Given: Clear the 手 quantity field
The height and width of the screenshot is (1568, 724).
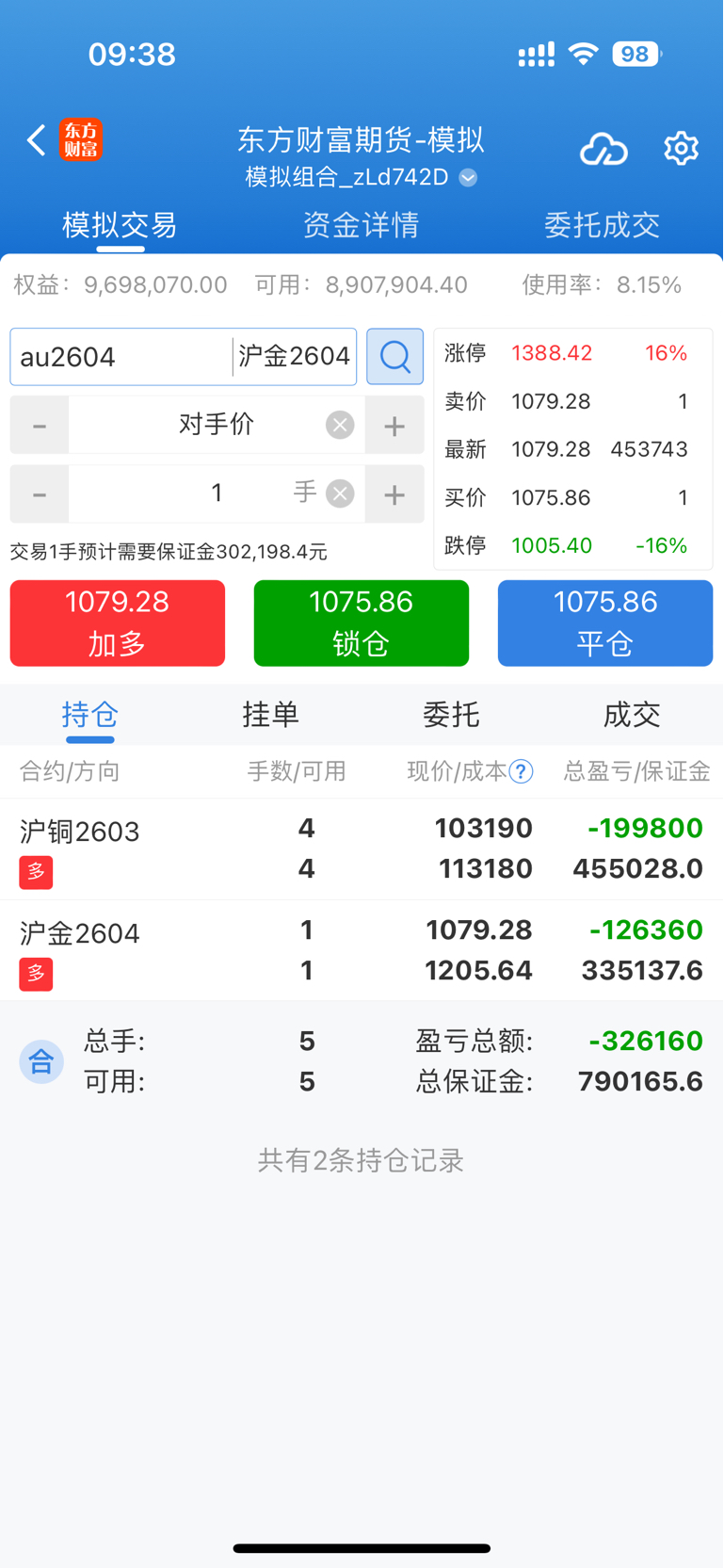Looking at the screenshot, I should click(x=340, y=493).
